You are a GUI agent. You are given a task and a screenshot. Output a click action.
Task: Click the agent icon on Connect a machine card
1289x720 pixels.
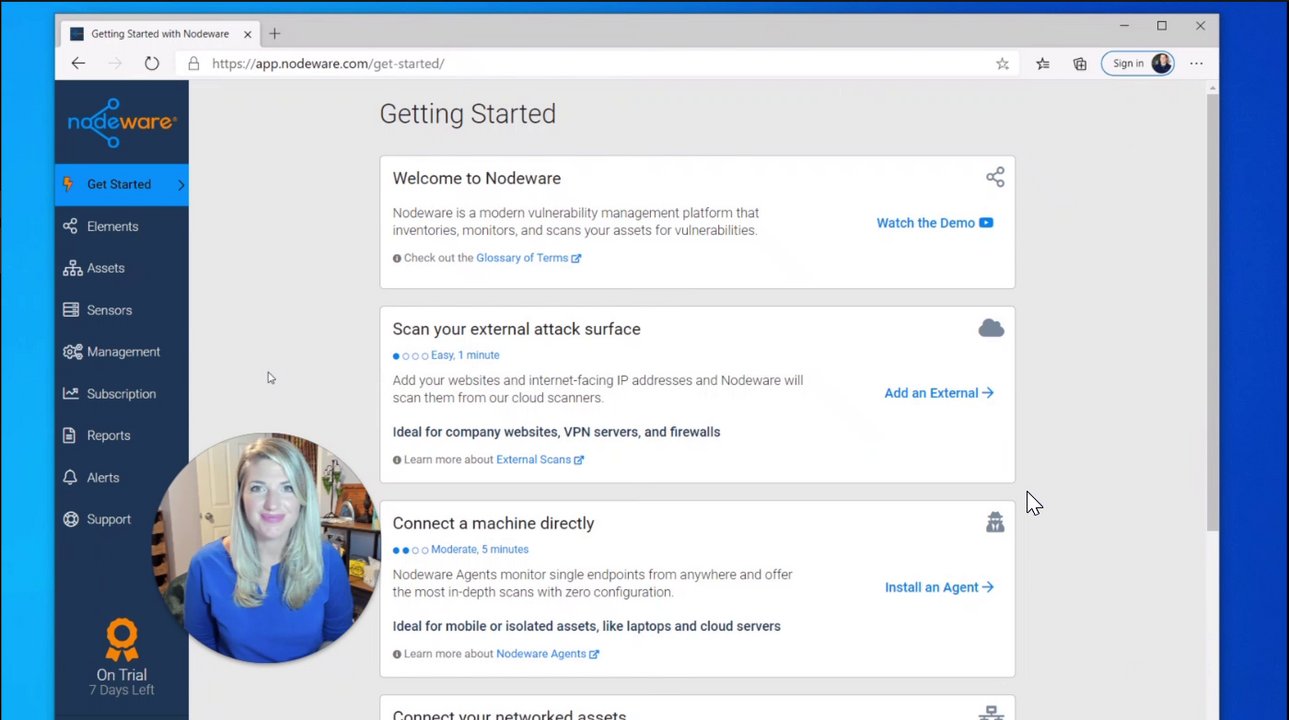(995, 522)
